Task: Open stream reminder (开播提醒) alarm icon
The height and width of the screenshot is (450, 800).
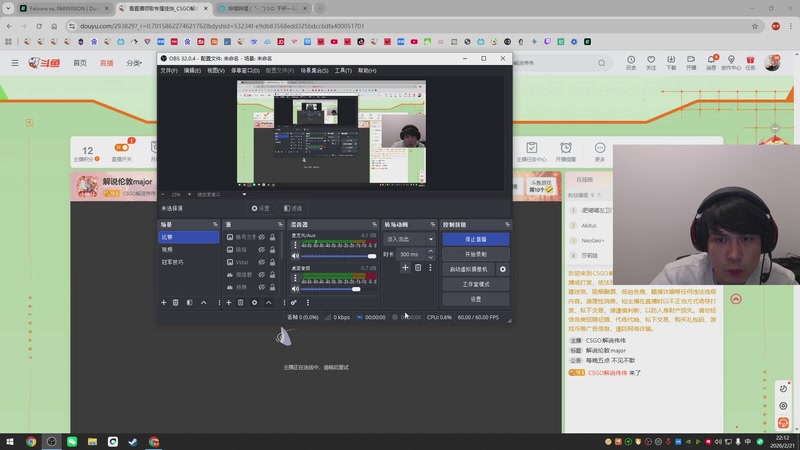Action: [x=566, y=152]
